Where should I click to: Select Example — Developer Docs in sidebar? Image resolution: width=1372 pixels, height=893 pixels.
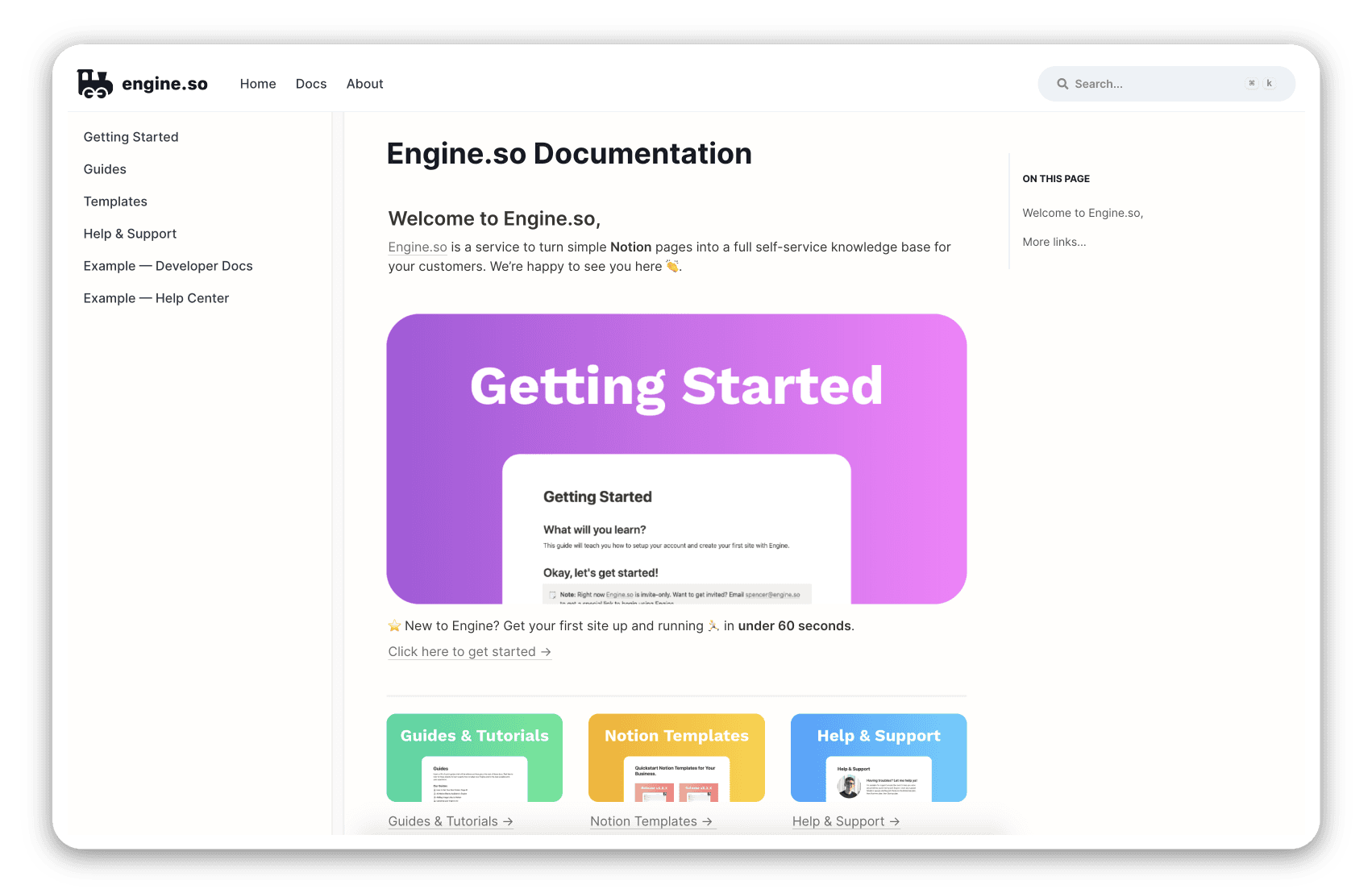click(x=168, y=266)
